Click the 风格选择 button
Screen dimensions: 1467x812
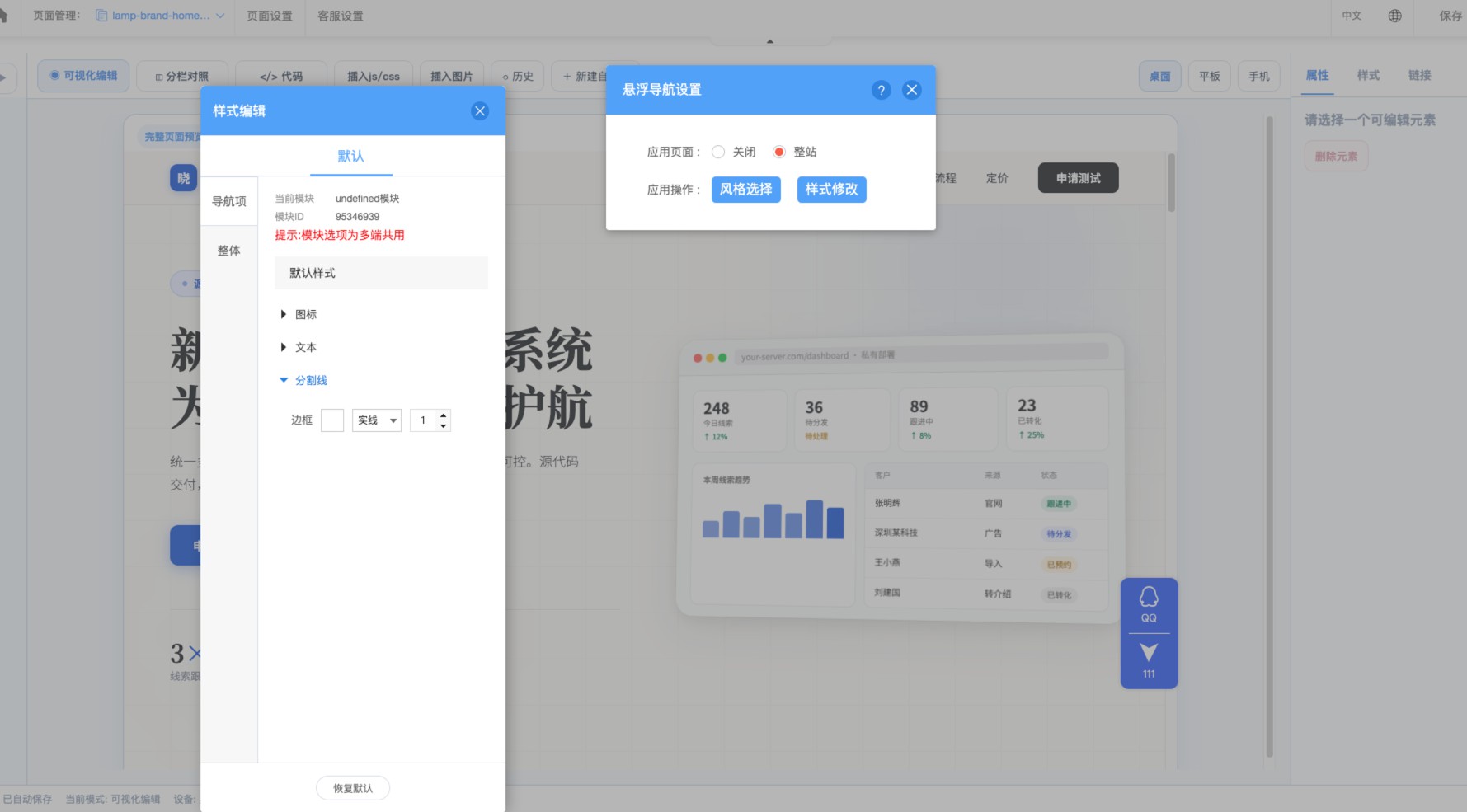click(x=746, y=190)
